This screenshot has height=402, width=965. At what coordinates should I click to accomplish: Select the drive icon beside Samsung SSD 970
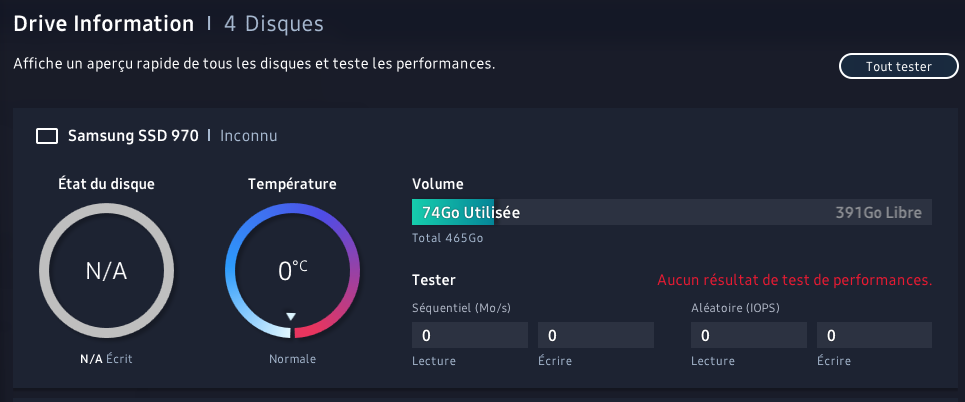pos(47,136)
